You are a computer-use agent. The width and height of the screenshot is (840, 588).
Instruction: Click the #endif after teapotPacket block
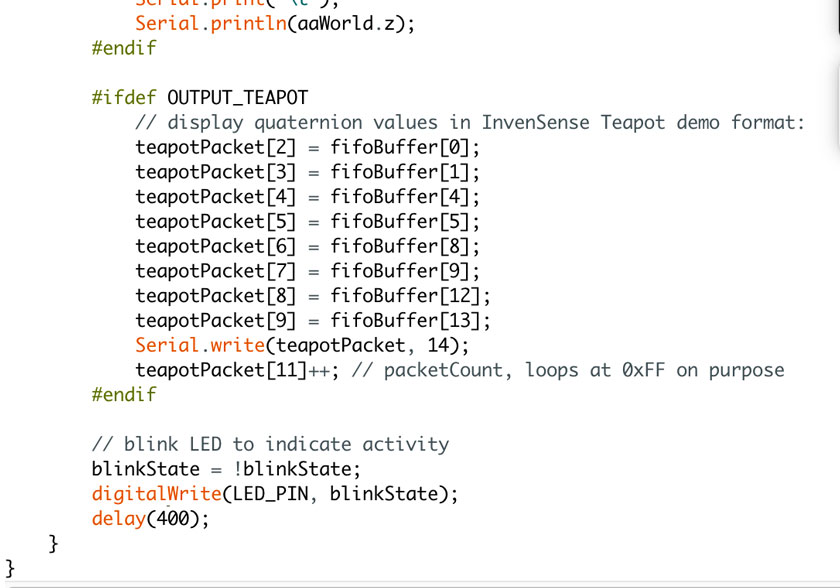(124, 395)
